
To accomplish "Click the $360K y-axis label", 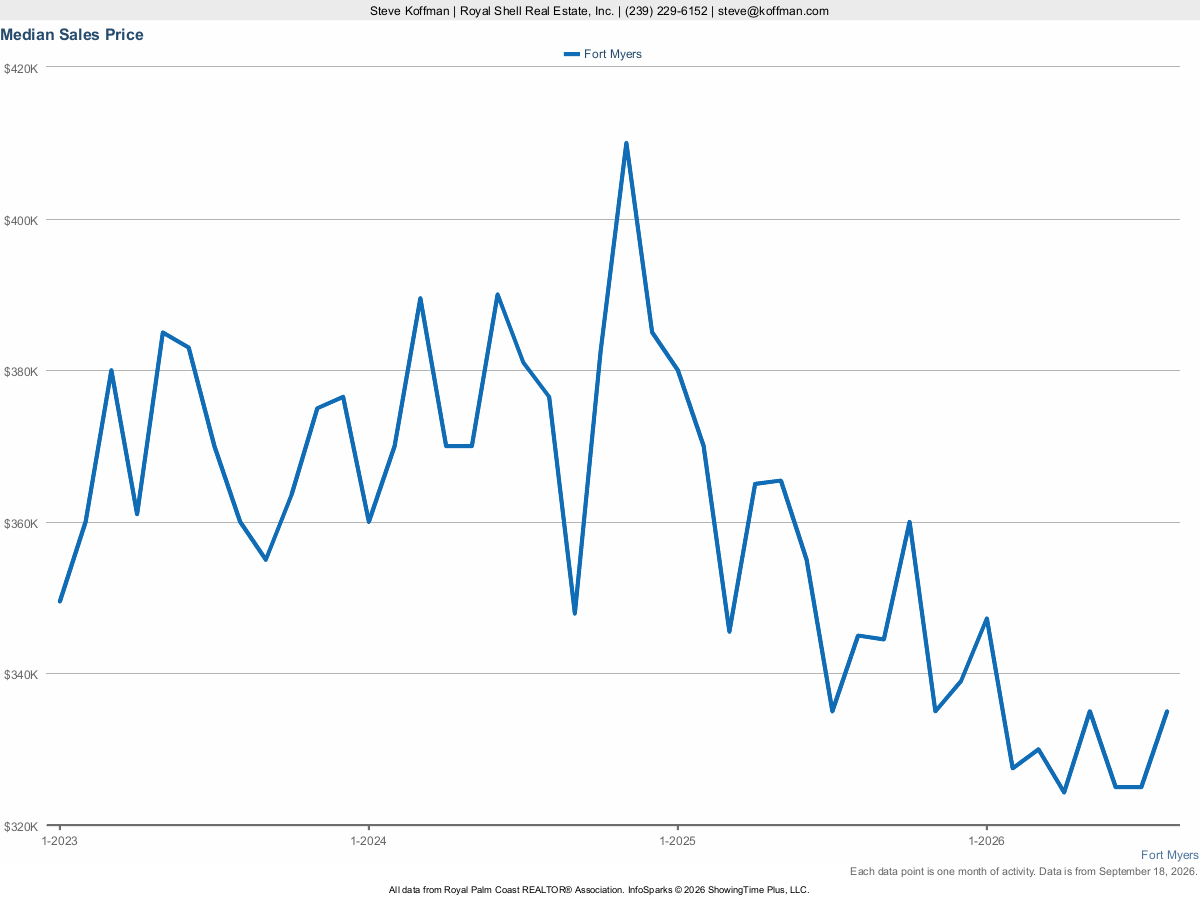I will tap(21, 523).
